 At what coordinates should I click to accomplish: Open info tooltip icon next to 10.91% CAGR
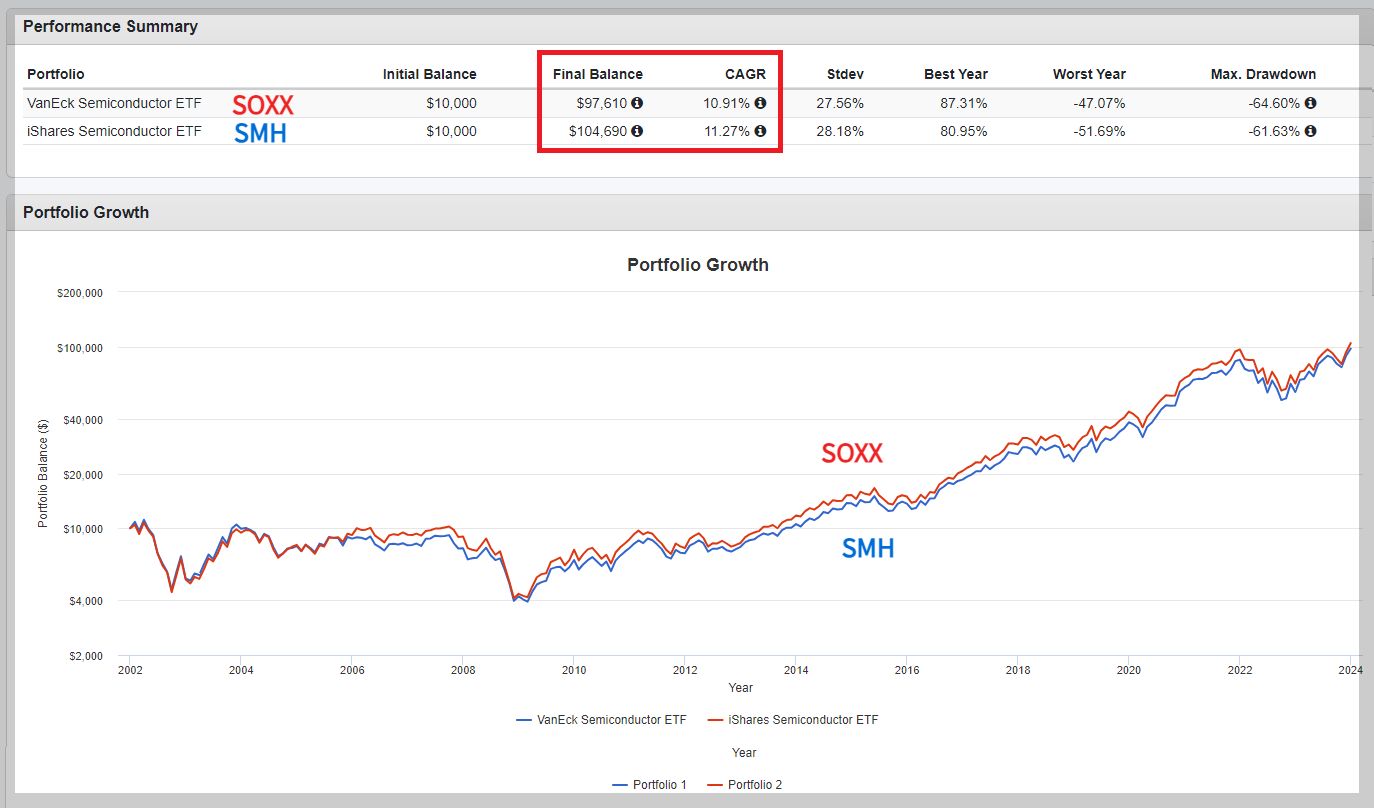click(x=760, y=103)
